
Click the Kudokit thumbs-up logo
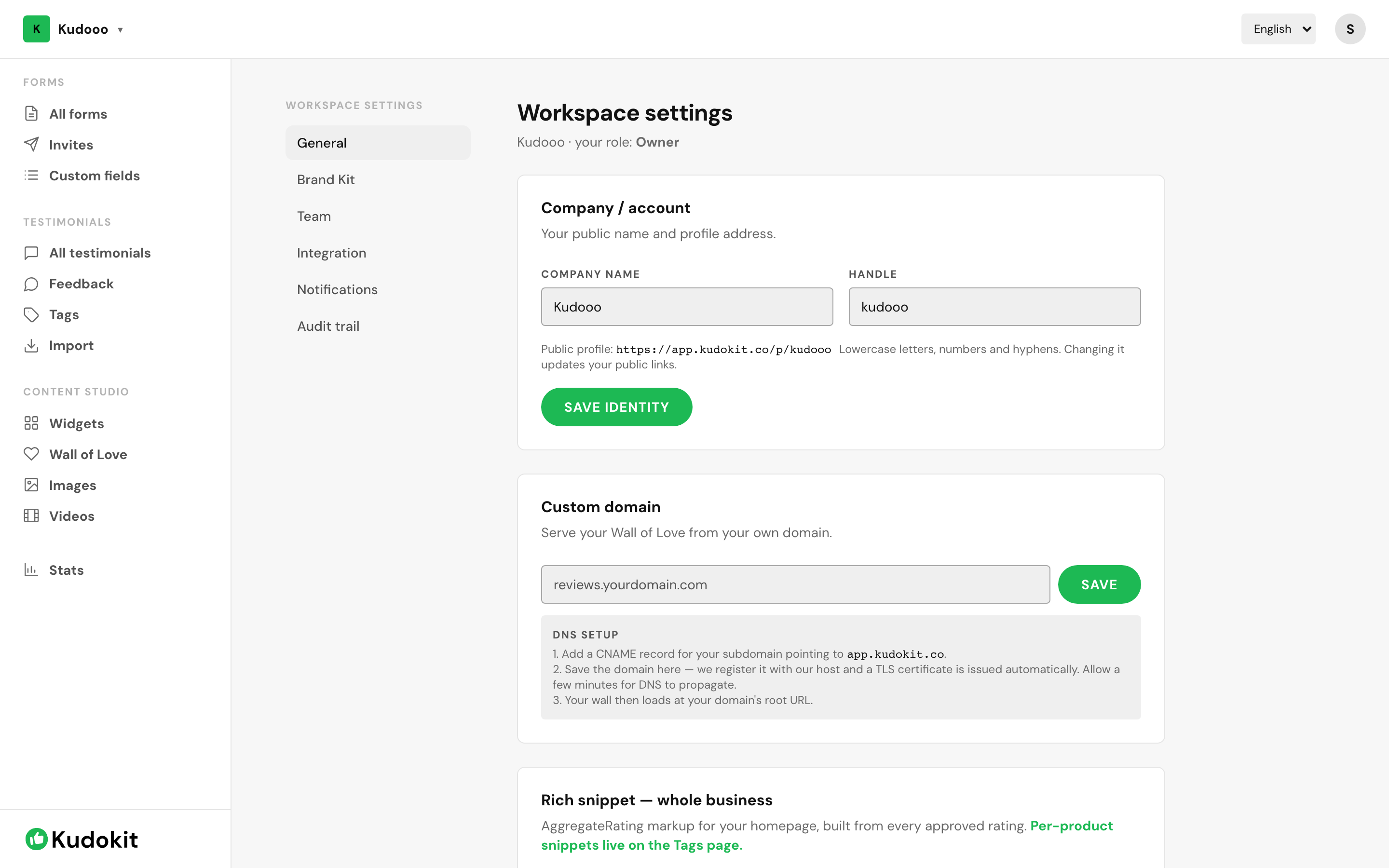pyautogui.click(x=36, y=839)
